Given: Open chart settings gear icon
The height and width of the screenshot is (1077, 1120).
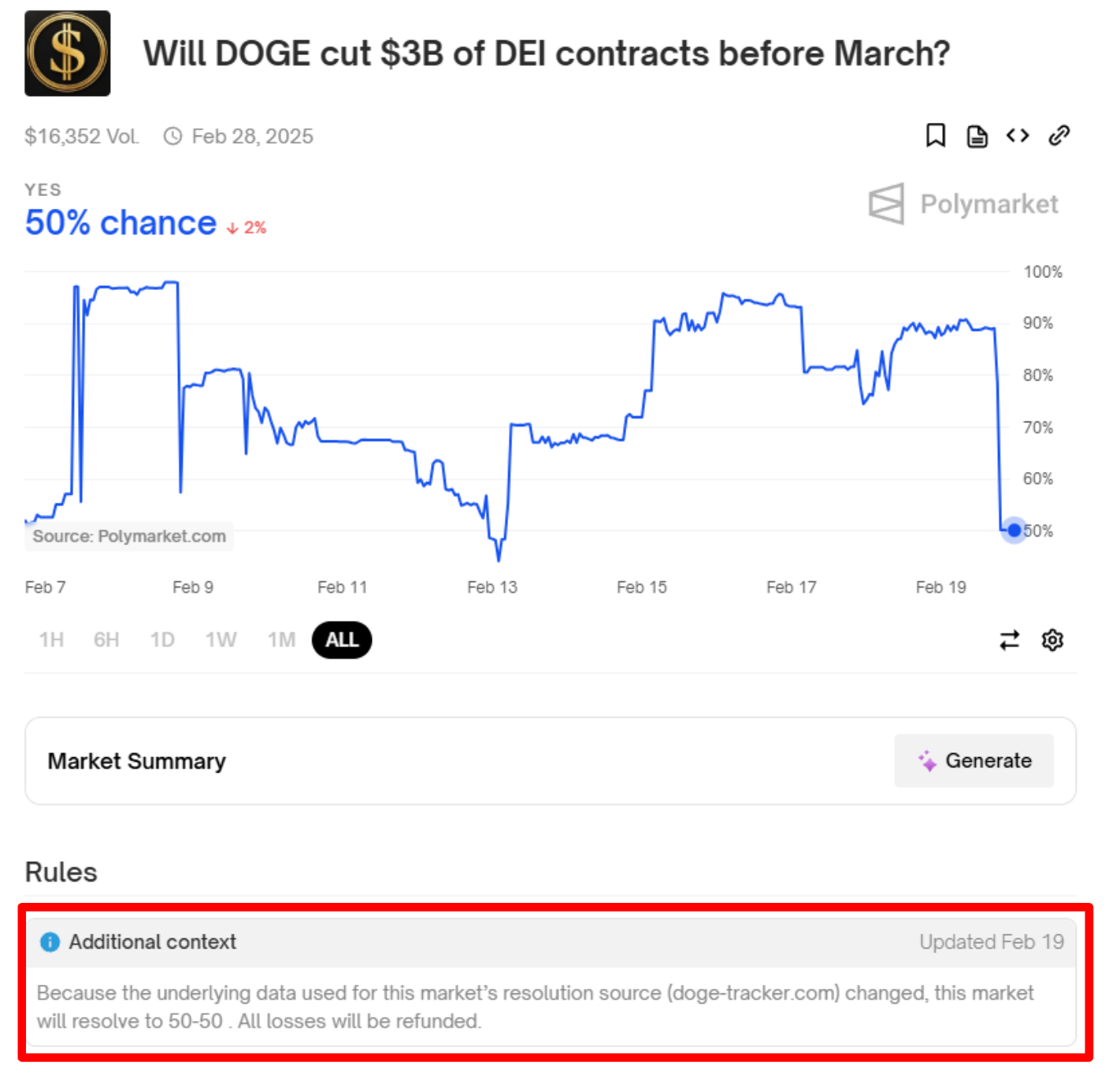Looking at the screenshot, I should tap(1052, 640).
